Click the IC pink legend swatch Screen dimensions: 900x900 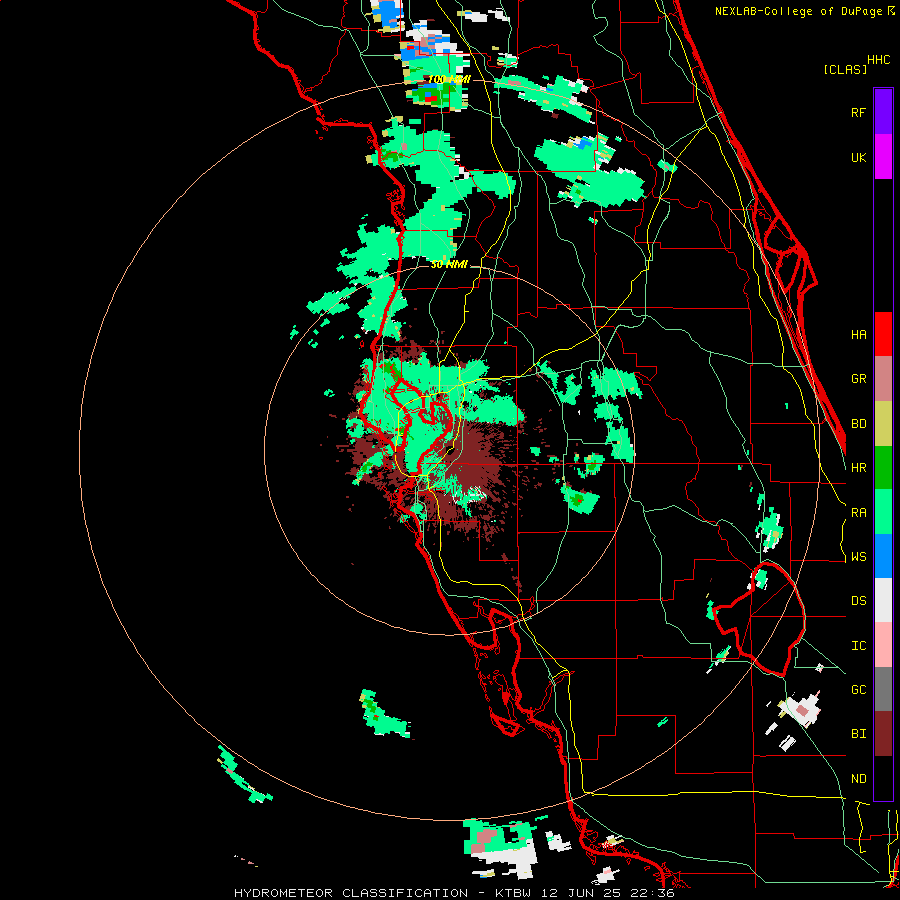(x=883, y=645)
